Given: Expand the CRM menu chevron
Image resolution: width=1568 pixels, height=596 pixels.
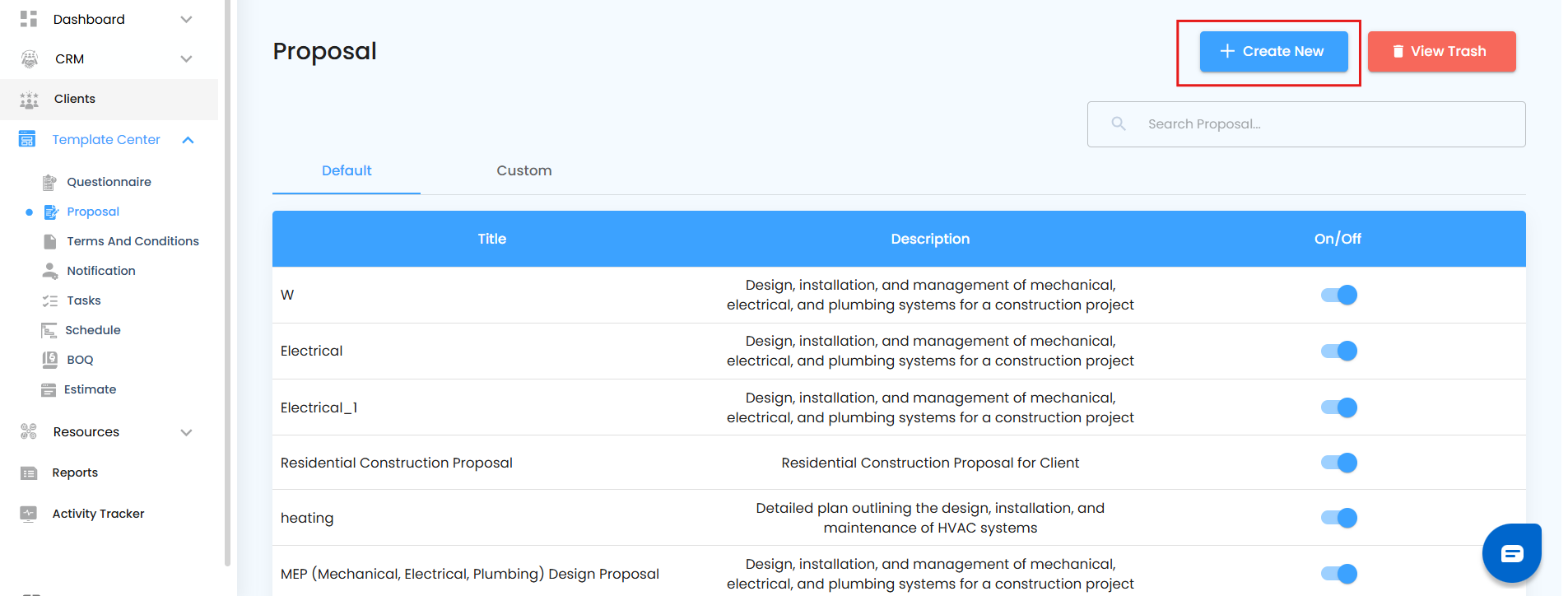Looking at the screenshot, I should (x=187, y=59).
